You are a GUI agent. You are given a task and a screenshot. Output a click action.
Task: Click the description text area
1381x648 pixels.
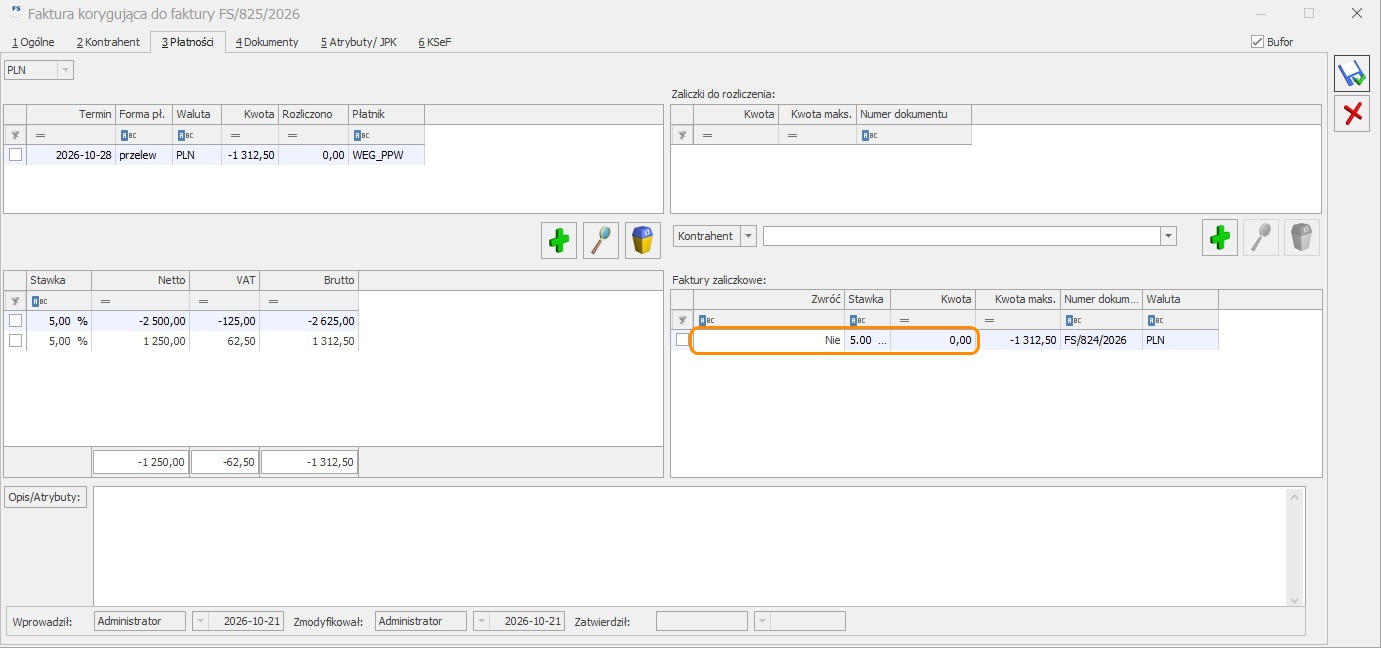tap(692, 546)
